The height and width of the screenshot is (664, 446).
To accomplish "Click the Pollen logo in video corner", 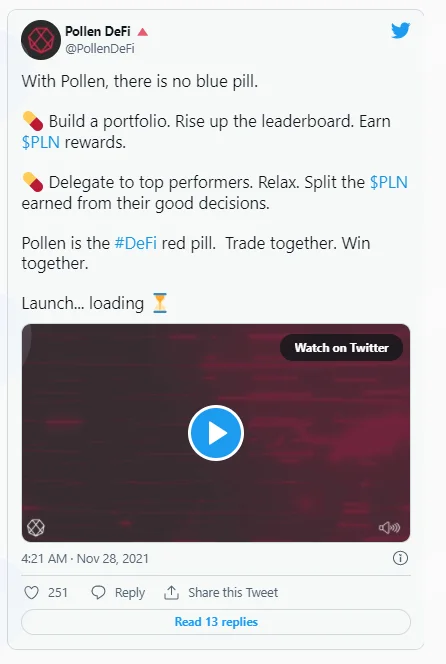I will click(x=36, y=527).
